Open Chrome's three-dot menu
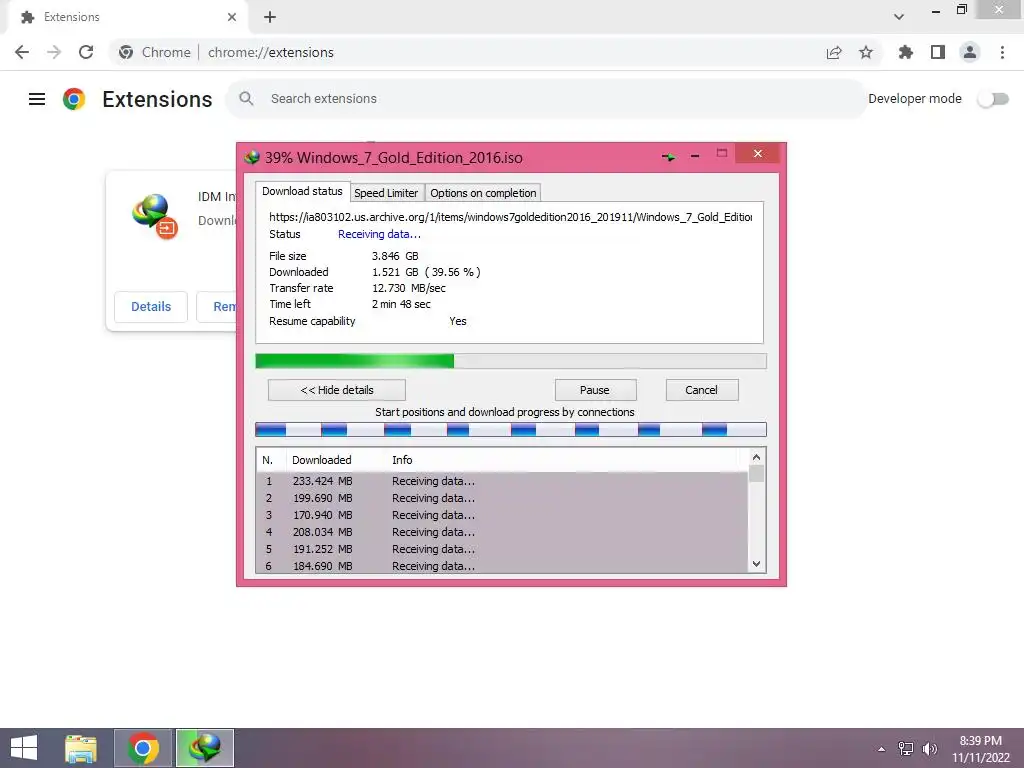 click(1002, 52)
